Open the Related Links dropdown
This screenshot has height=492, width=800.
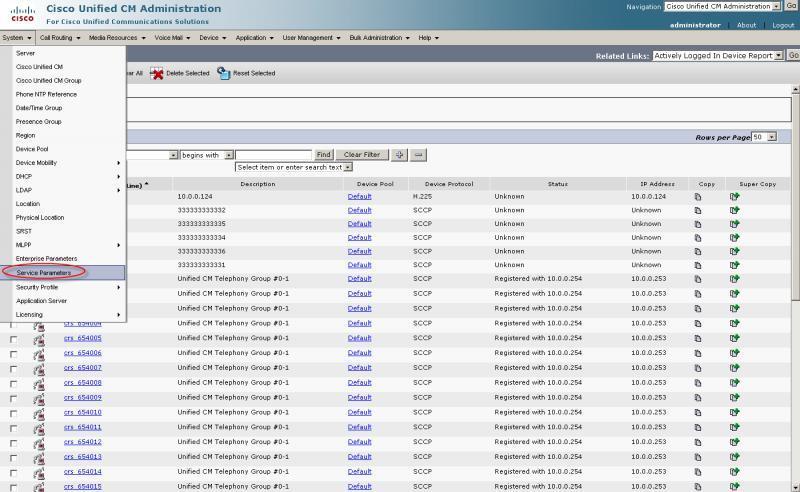718,56
